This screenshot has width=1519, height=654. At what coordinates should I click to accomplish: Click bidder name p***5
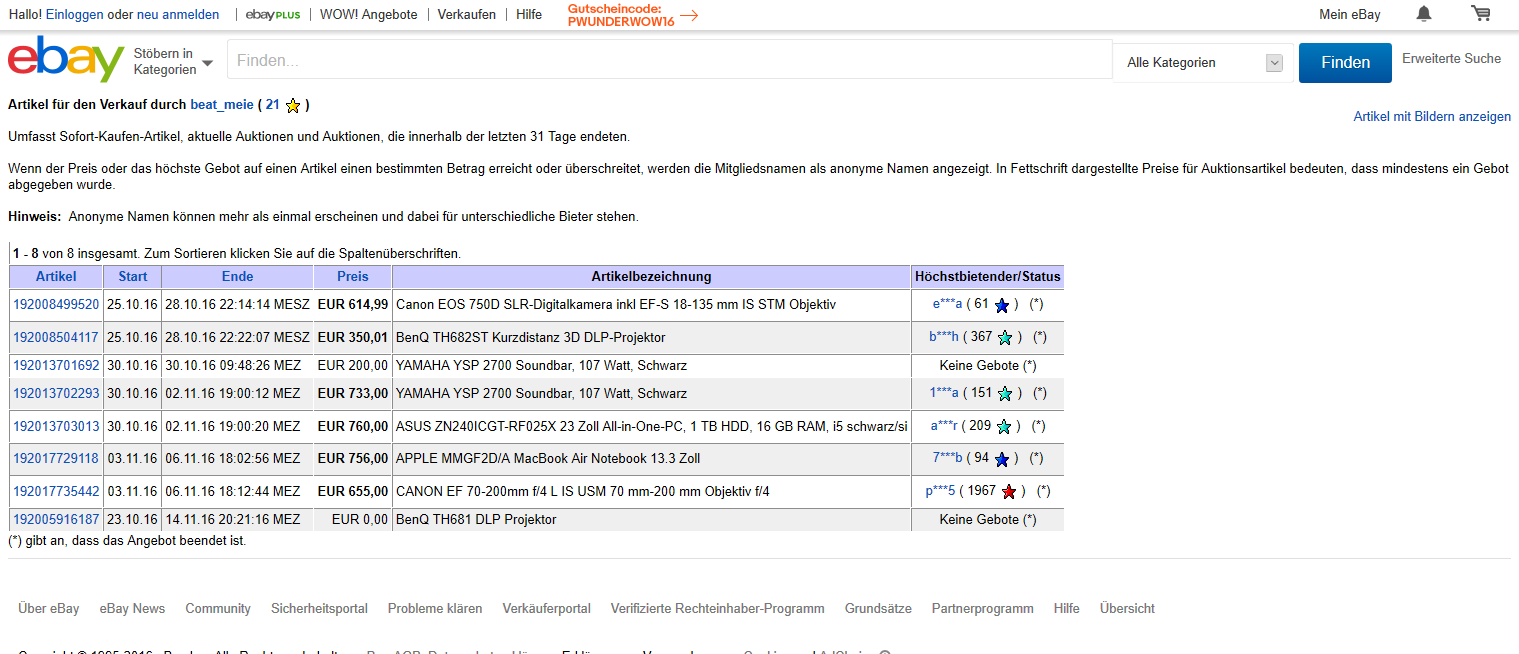pos(941,491)
